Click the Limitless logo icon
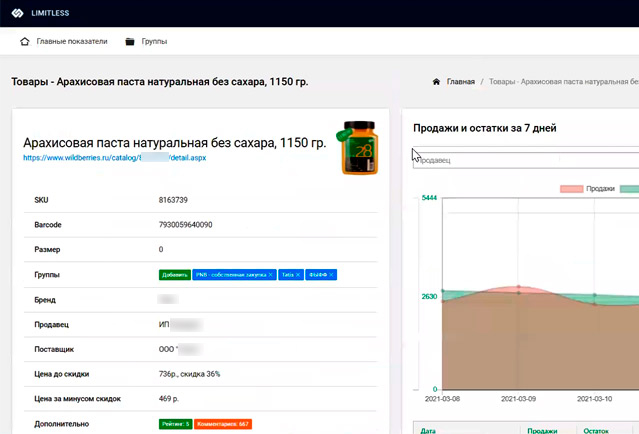The image size is (639, 434). point(17,13)
